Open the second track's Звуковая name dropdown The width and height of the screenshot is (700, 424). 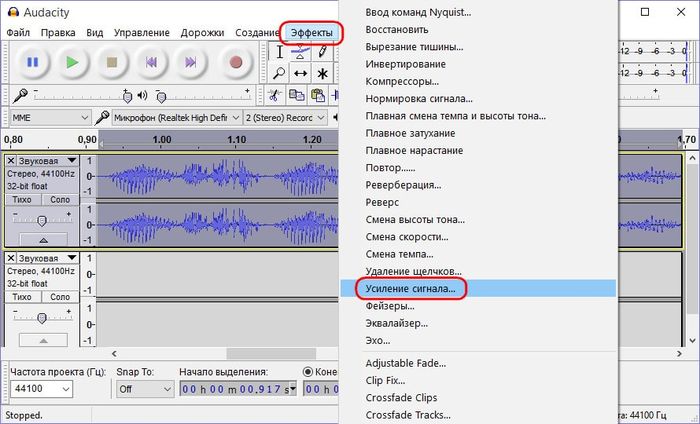click(x=48, y=258)
